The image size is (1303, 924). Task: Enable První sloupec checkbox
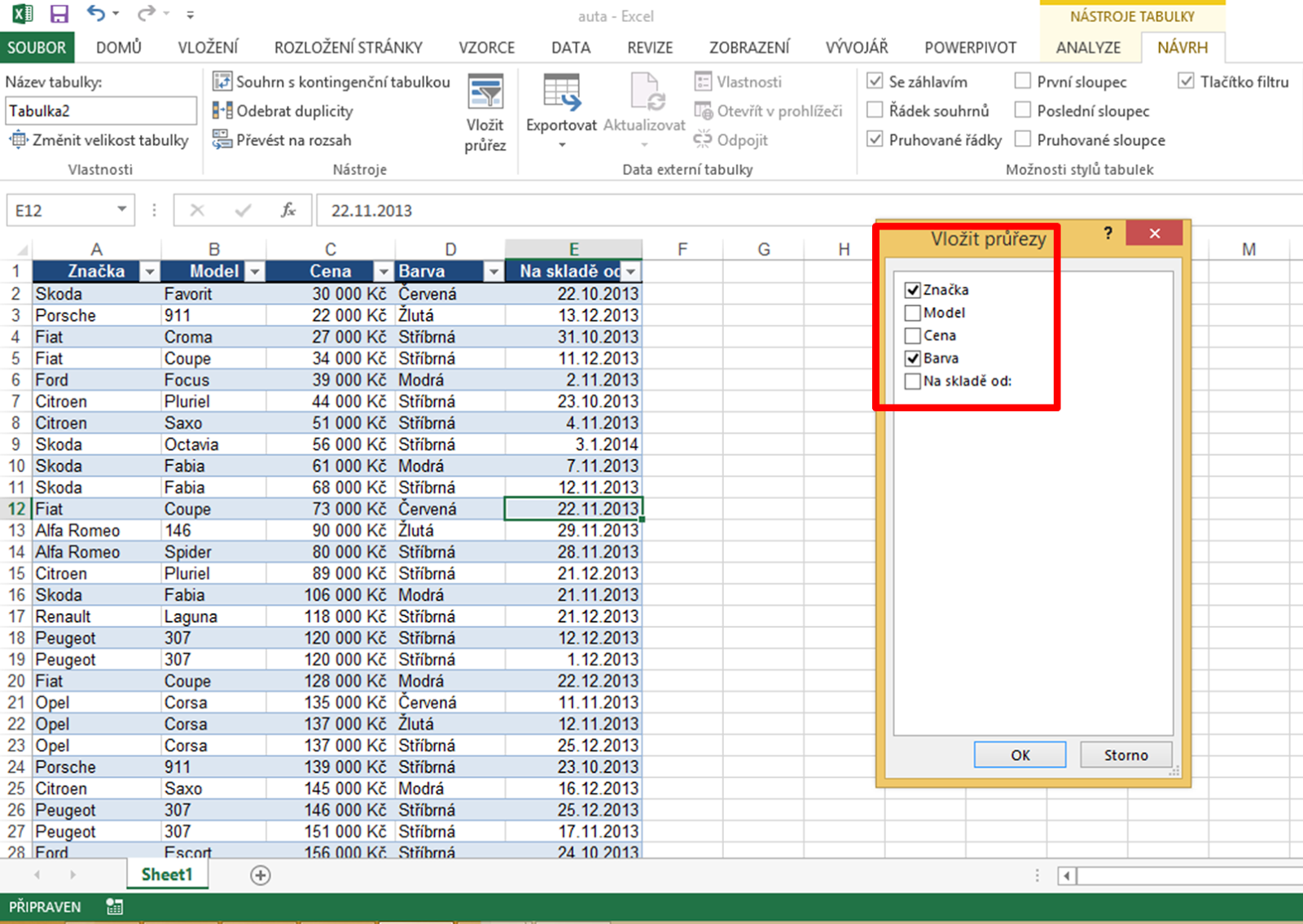pyautogui.click(x=1023, y=81)
